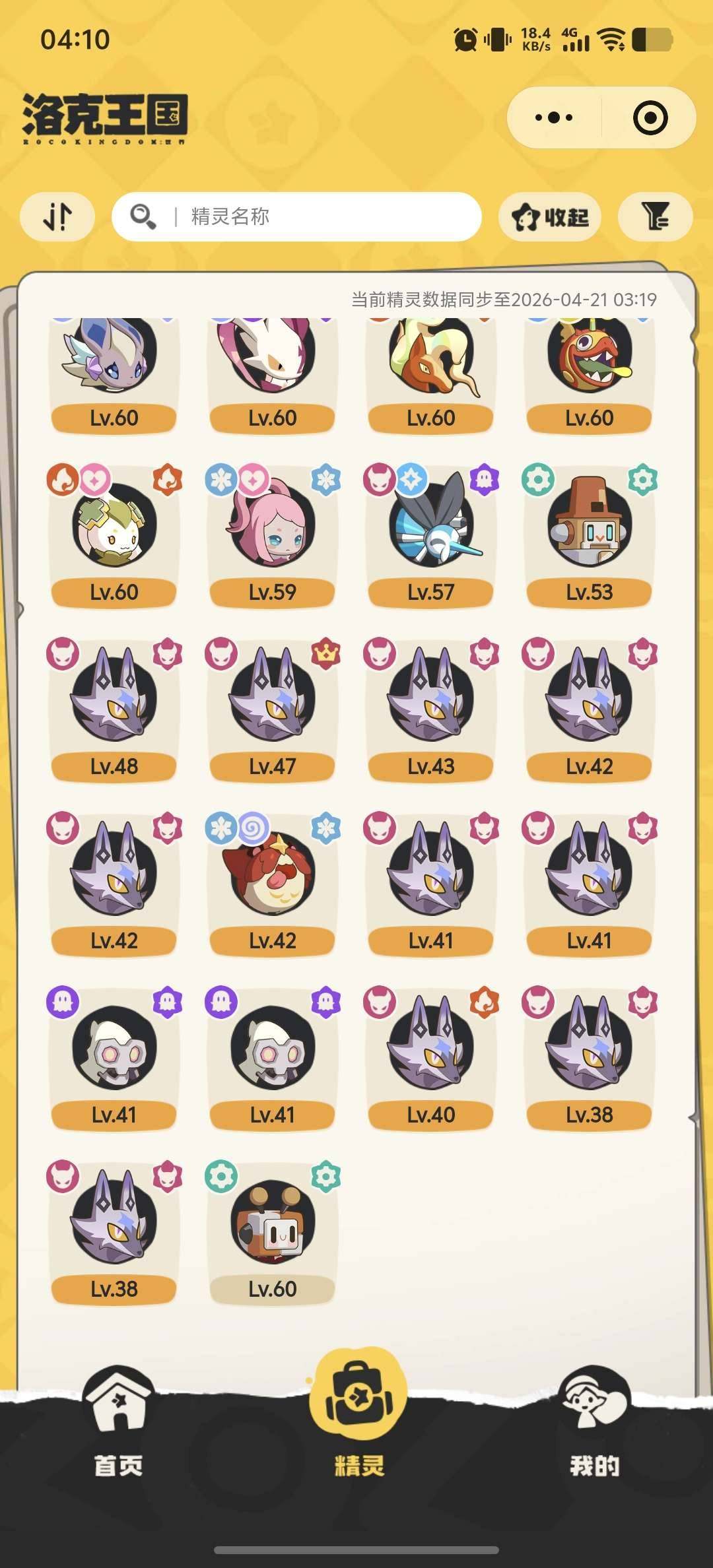Viewport: 713px width, 1568px height.
Task: Click the search magnifier icon
Action: click(x=143, y=216)
